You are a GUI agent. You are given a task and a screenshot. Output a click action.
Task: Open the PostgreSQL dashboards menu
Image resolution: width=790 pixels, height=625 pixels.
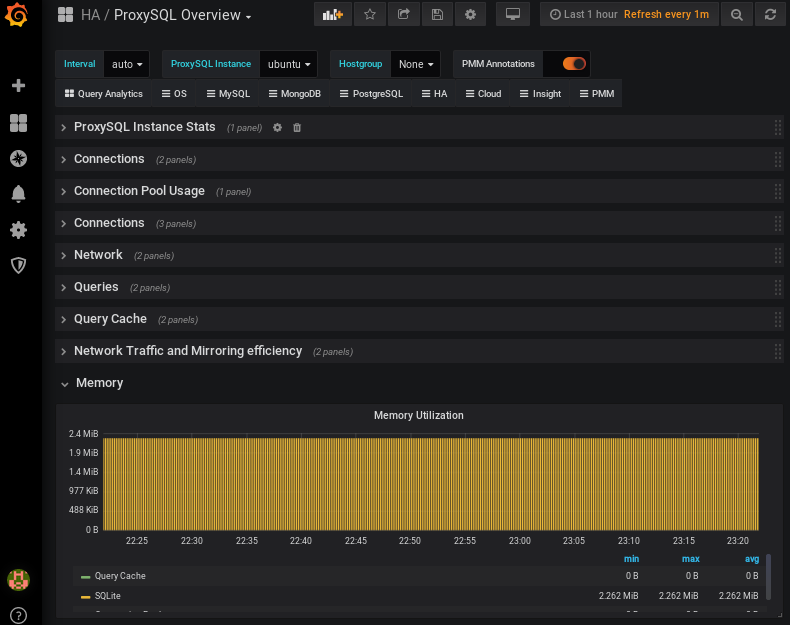pos(370,94)
